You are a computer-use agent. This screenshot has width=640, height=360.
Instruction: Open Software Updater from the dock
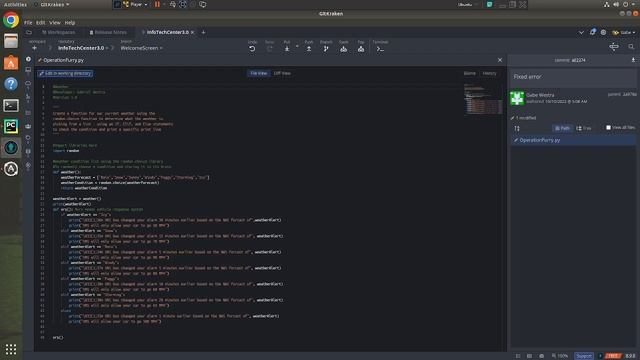[11, 169]
